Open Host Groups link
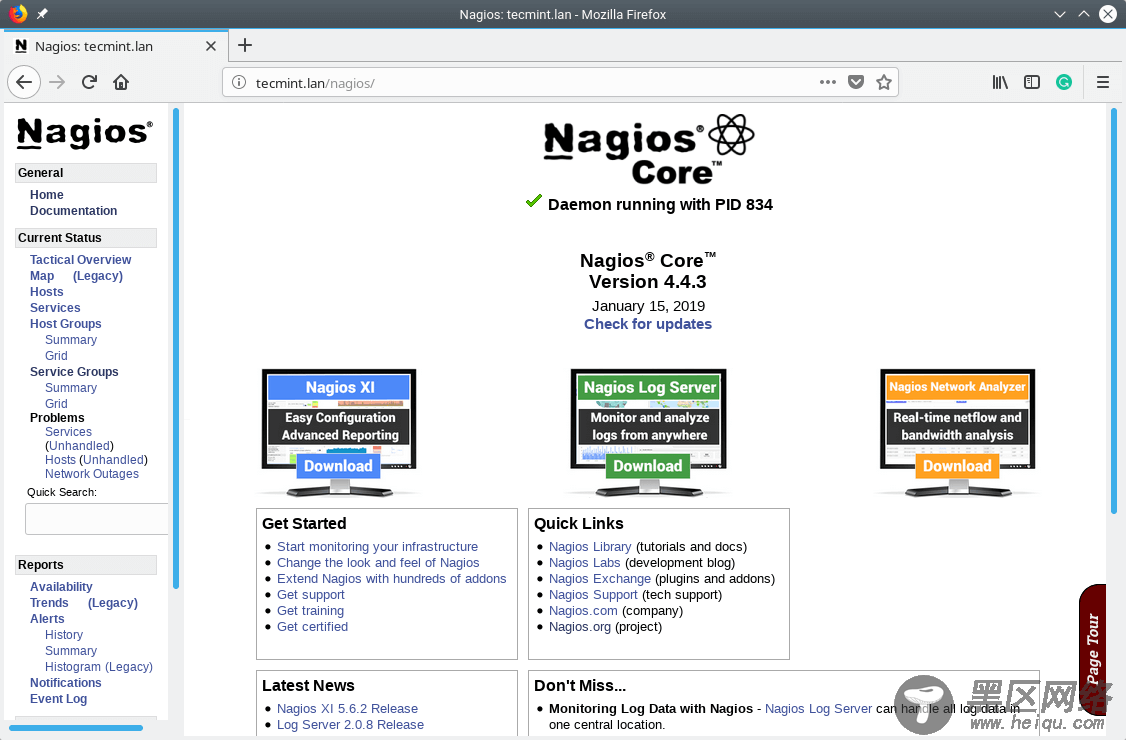This screenshot has width=1126, height=740. (65, 324)
